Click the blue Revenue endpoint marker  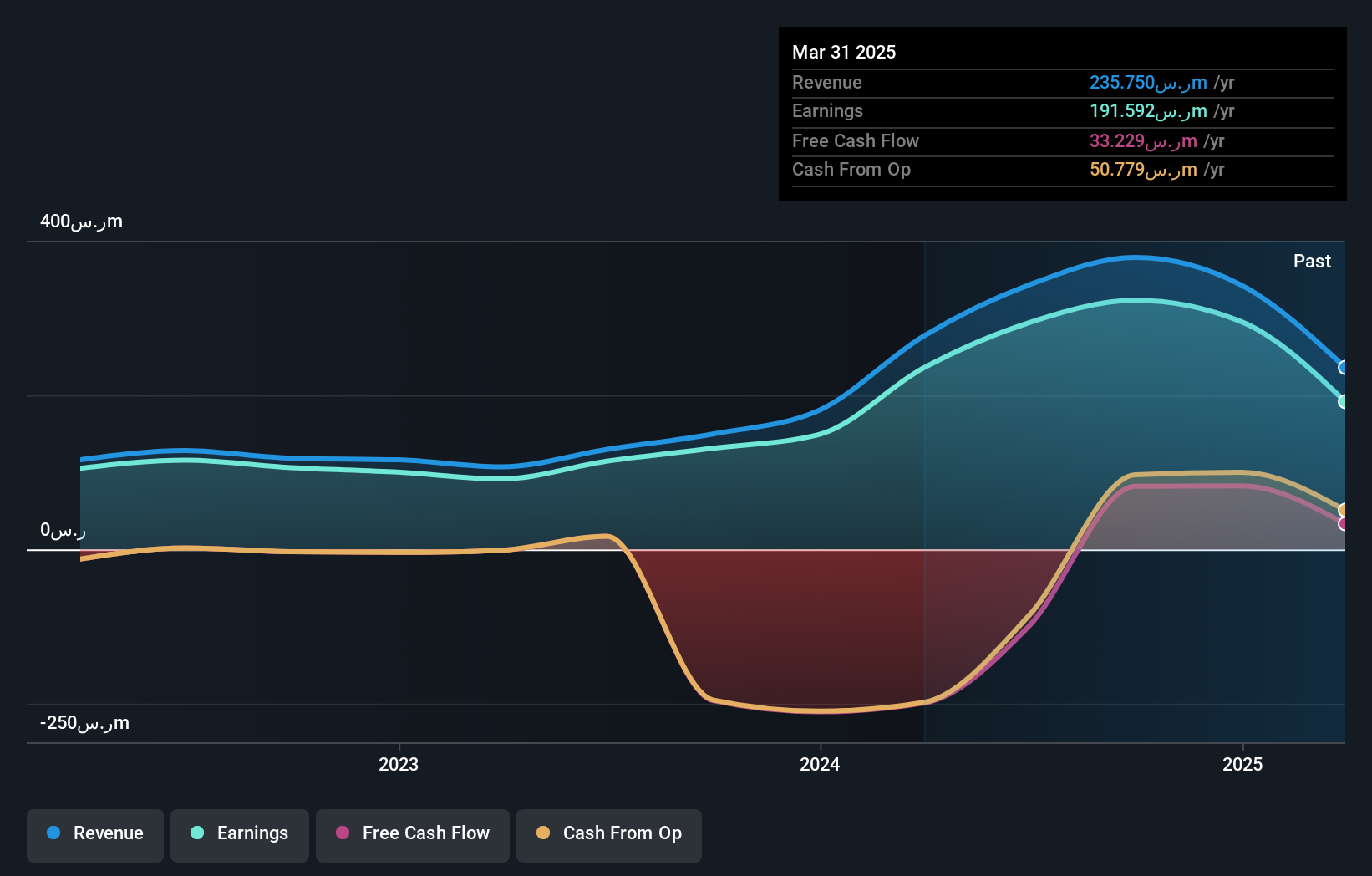pos(1344,368)
